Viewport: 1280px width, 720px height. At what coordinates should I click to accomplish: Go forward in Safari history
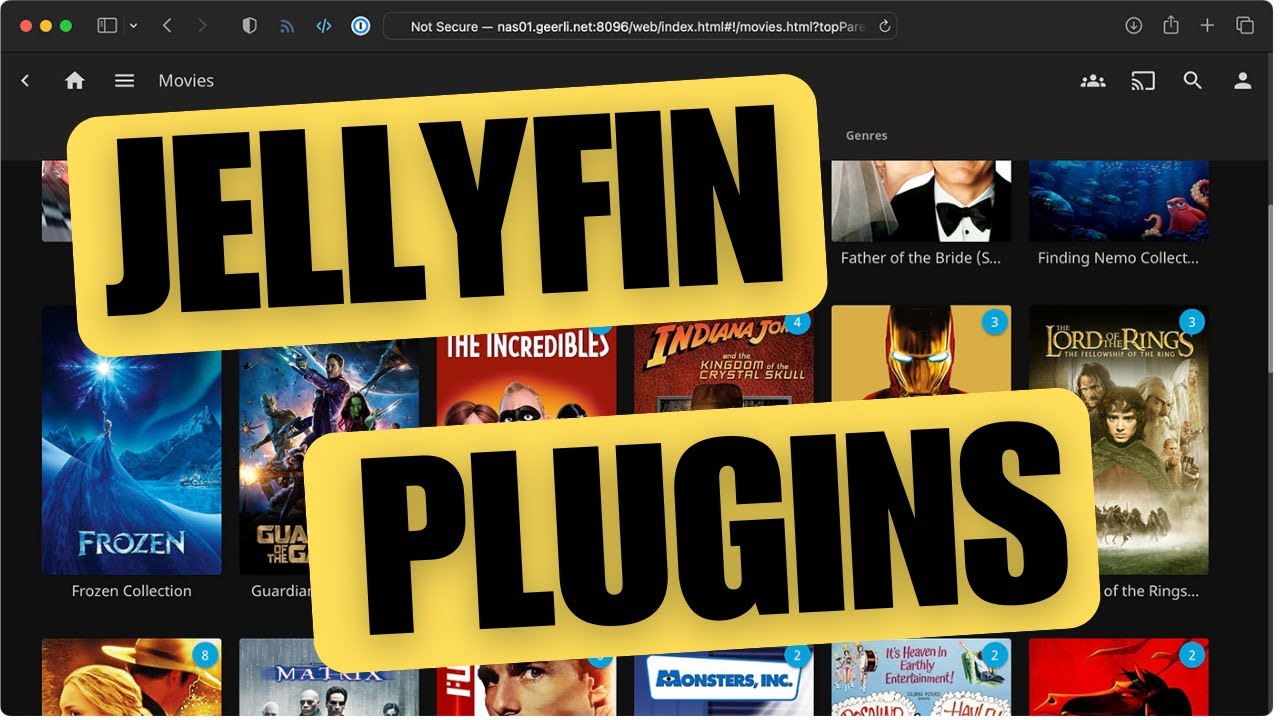pos(203,26)
